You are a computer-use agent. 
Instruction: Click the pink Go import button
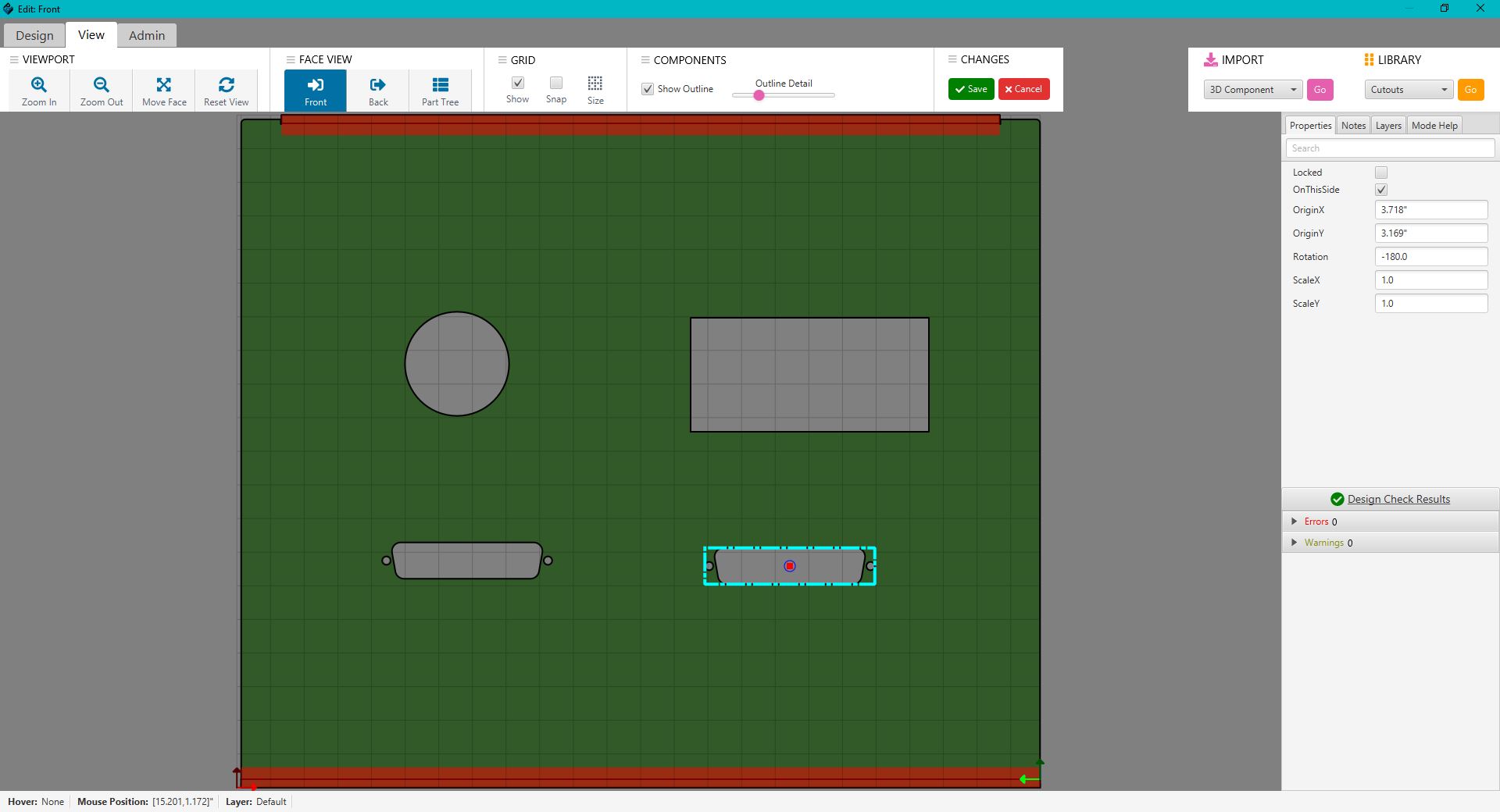click(1320, 90)
